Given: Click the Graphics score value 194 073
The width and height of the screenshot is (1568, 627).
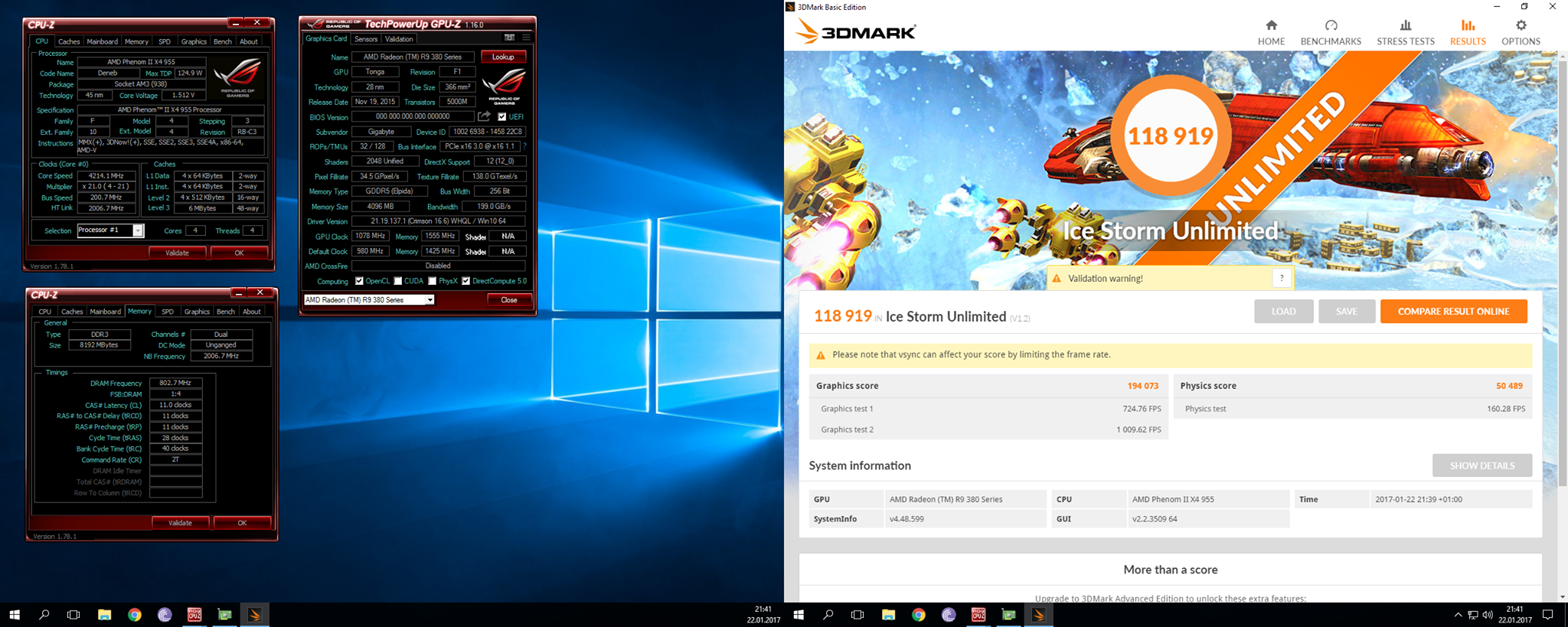Looking at the screenshot, I should pos(1142,386).
